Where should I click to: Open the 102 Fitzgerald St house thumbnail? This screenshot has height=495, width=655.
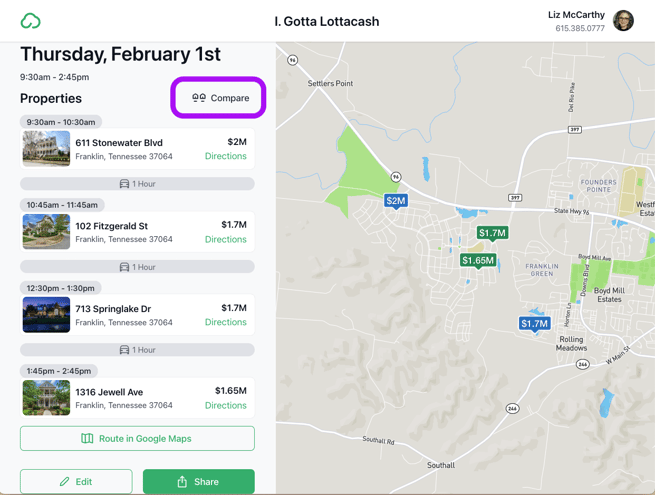click(x=47, y=232)
